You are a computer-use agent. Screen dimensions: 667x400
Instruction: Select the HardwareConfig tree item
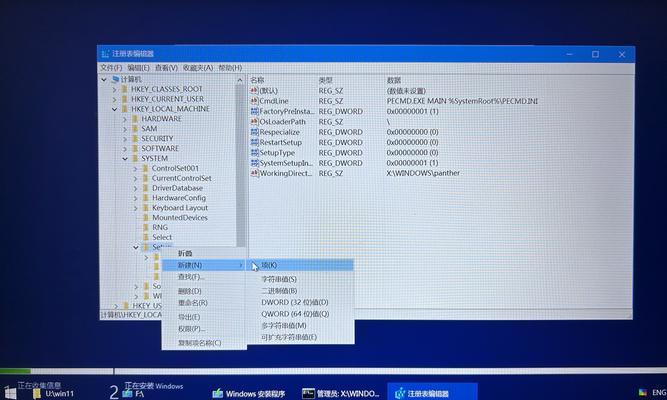[x=179, y=198]
